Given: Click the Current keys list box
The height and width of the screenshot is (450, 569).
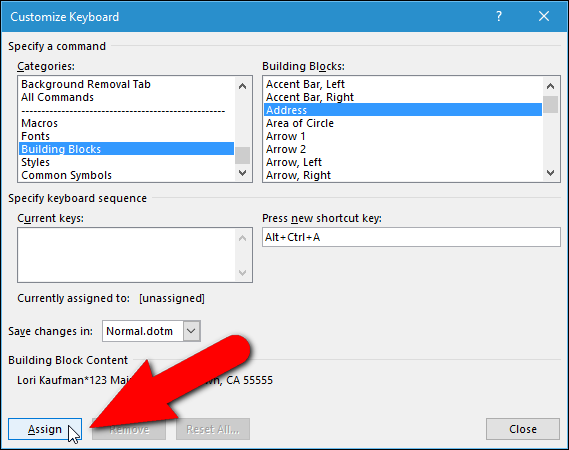Looking at the screenshot, I should pos(135,255).
